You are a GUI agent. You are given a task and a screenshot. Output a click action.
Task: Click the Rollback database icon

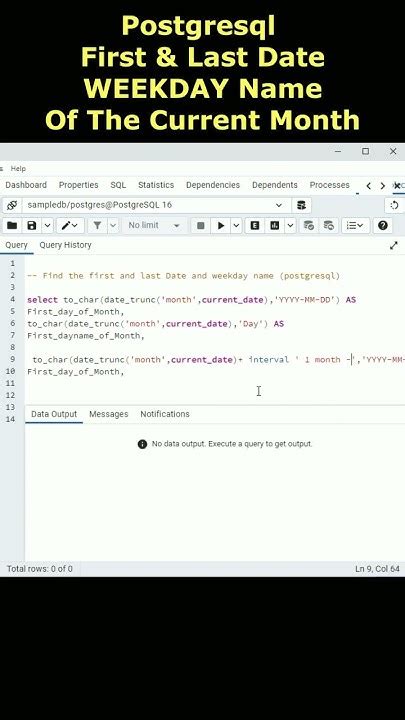click(x=328, y=225)
